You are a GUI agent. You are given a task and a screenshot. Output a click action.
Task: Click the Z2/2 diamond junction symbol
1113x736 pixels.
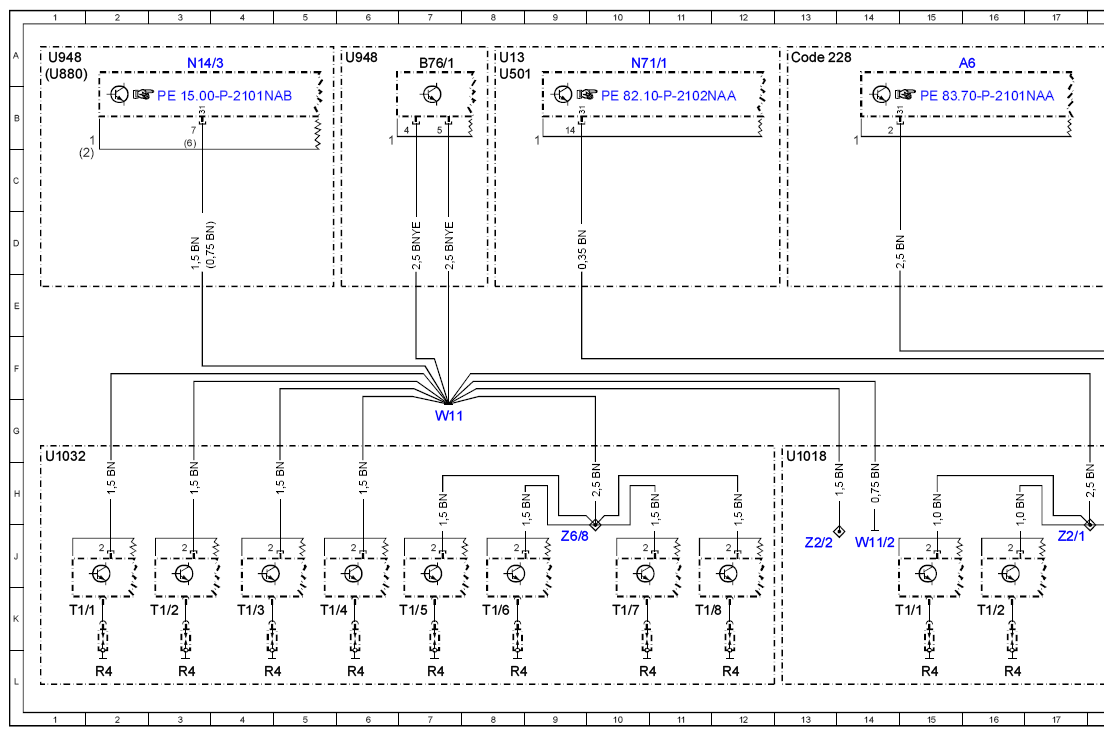[x=839, y=531]
